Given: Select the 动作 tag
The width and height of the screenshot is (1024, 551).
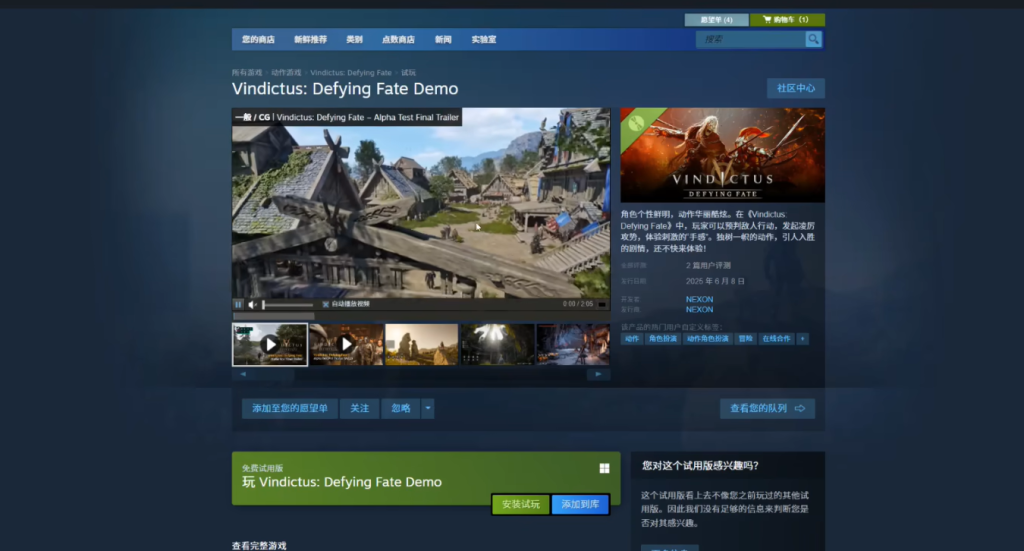Looking at the screenshot, I should [632, 339].
